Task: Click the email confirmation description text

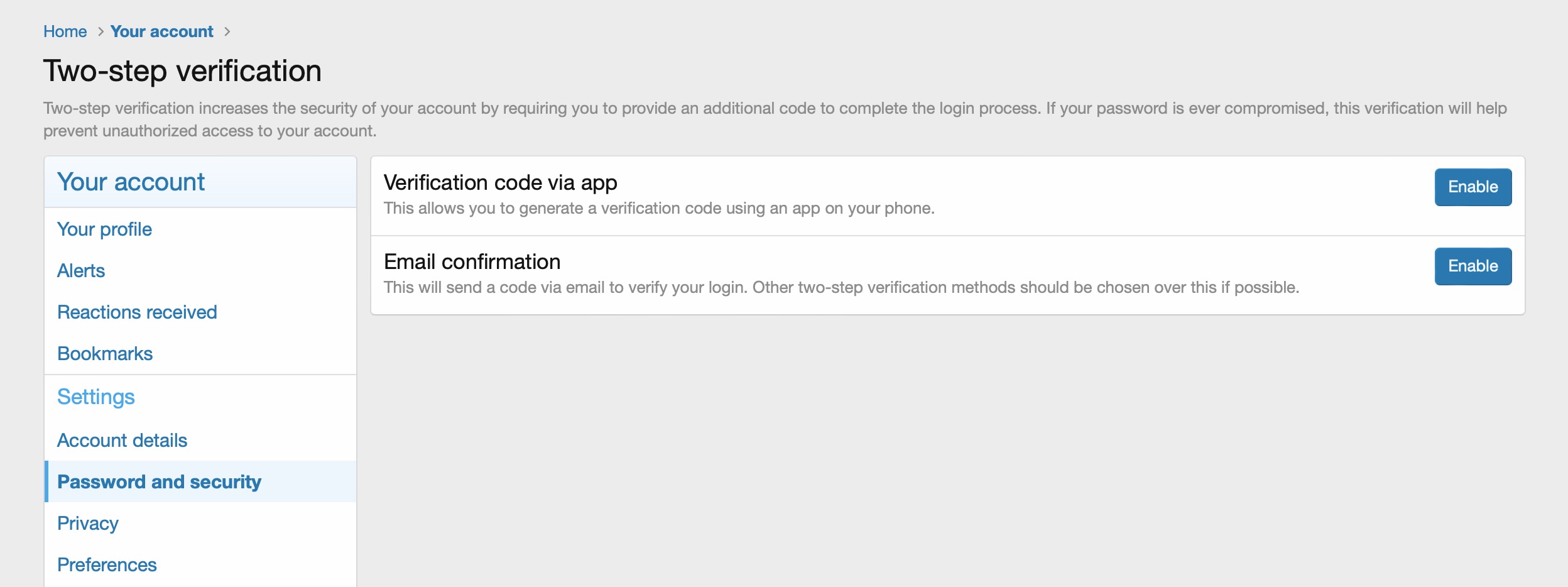Action: pos(841,288)
